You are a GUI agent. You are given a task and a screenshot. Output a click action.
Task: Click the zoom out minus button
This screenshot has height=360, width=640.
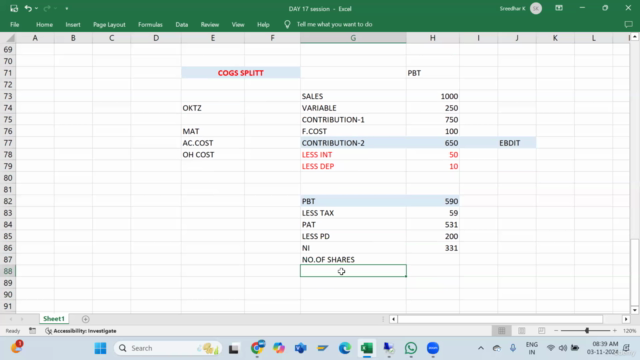[x=556, y=331]
